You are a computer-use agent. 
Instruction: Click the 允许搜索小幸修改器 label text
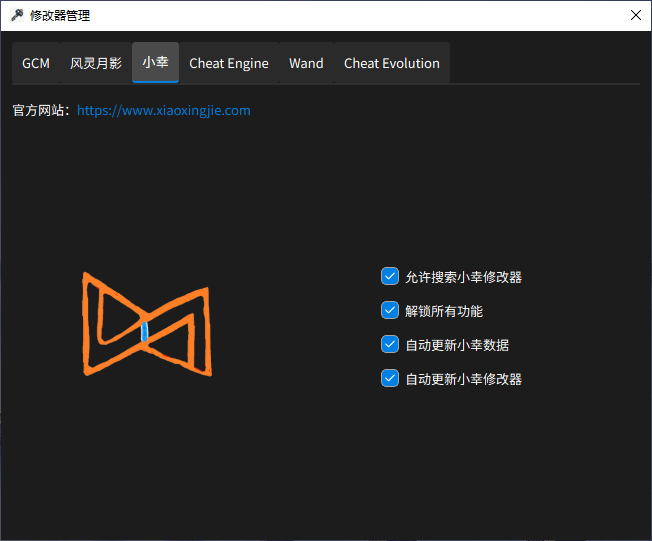coord(463,277)
